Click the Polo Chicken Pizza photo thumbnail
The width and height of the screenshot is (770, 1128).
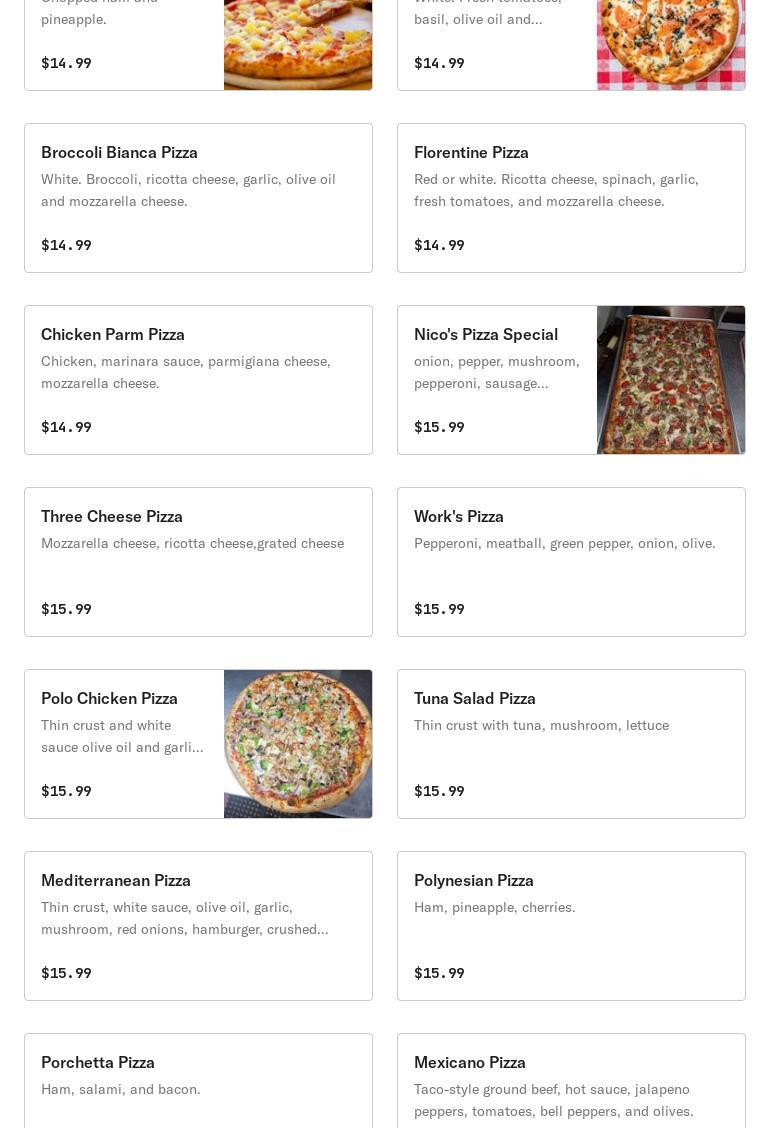coord(298,744)
